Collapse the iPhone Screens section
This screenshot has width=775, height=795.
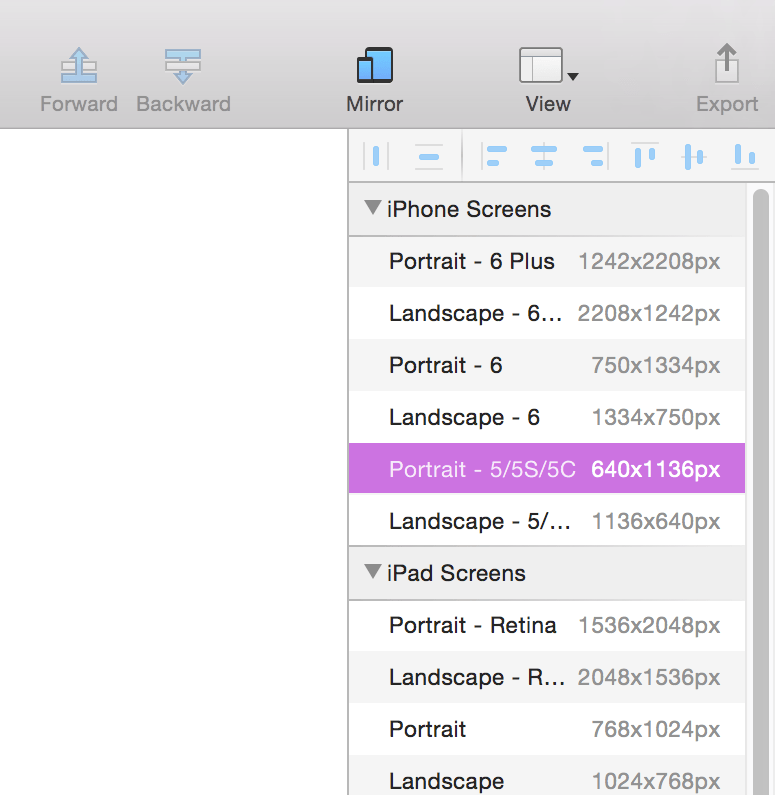click(x=373, y=209)
